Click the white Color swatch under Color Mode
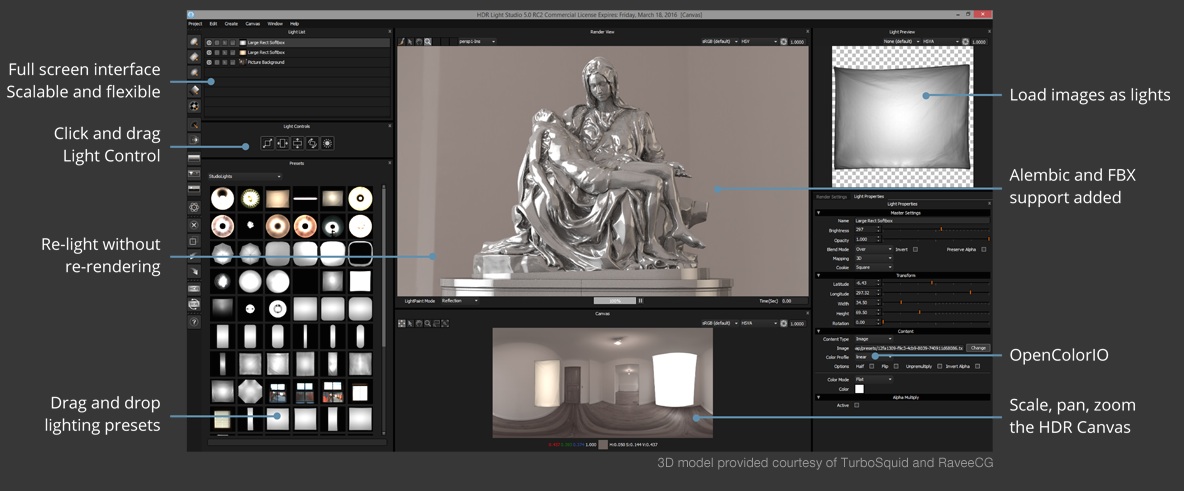This screenshot has width=1184, height=491. [x=859, y=389]
